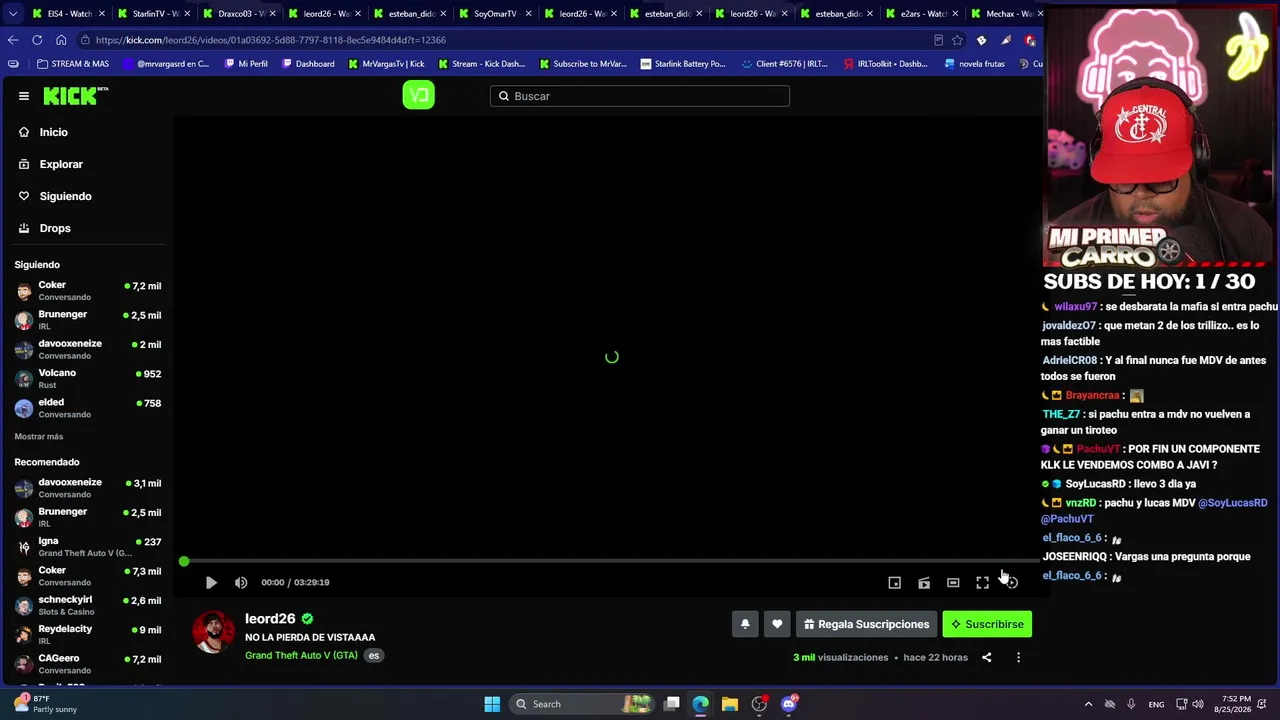Open the Dashboard bookmark
1280x720 pixels.
click(x=308, y=64)
